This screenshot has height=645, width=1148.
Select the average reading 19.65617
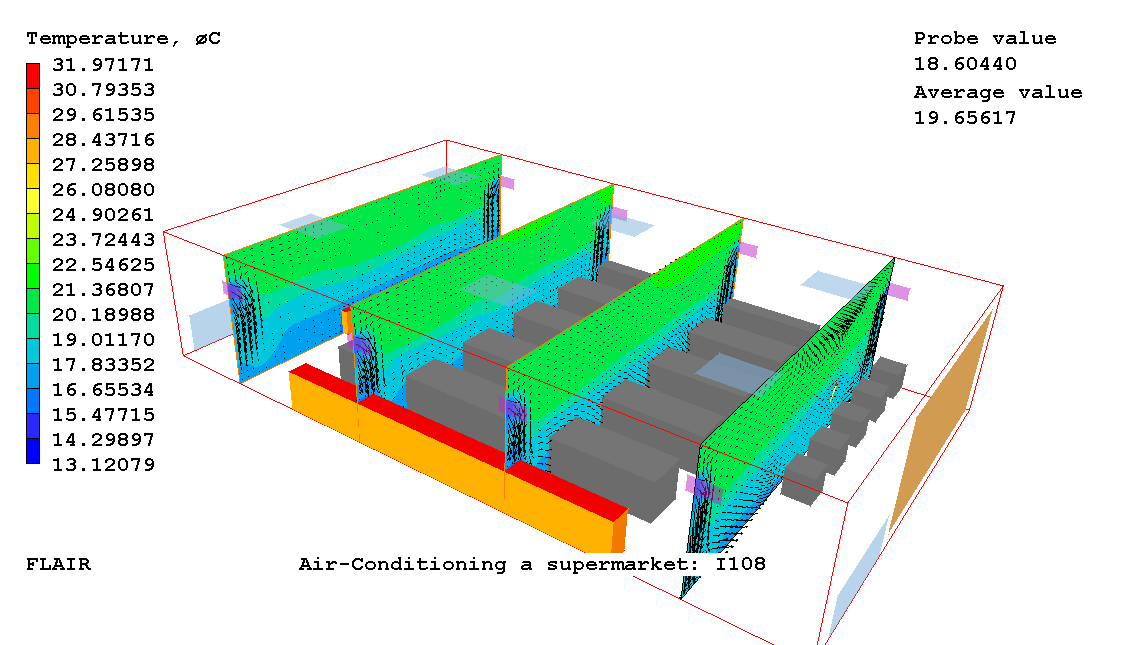[964, 118]
